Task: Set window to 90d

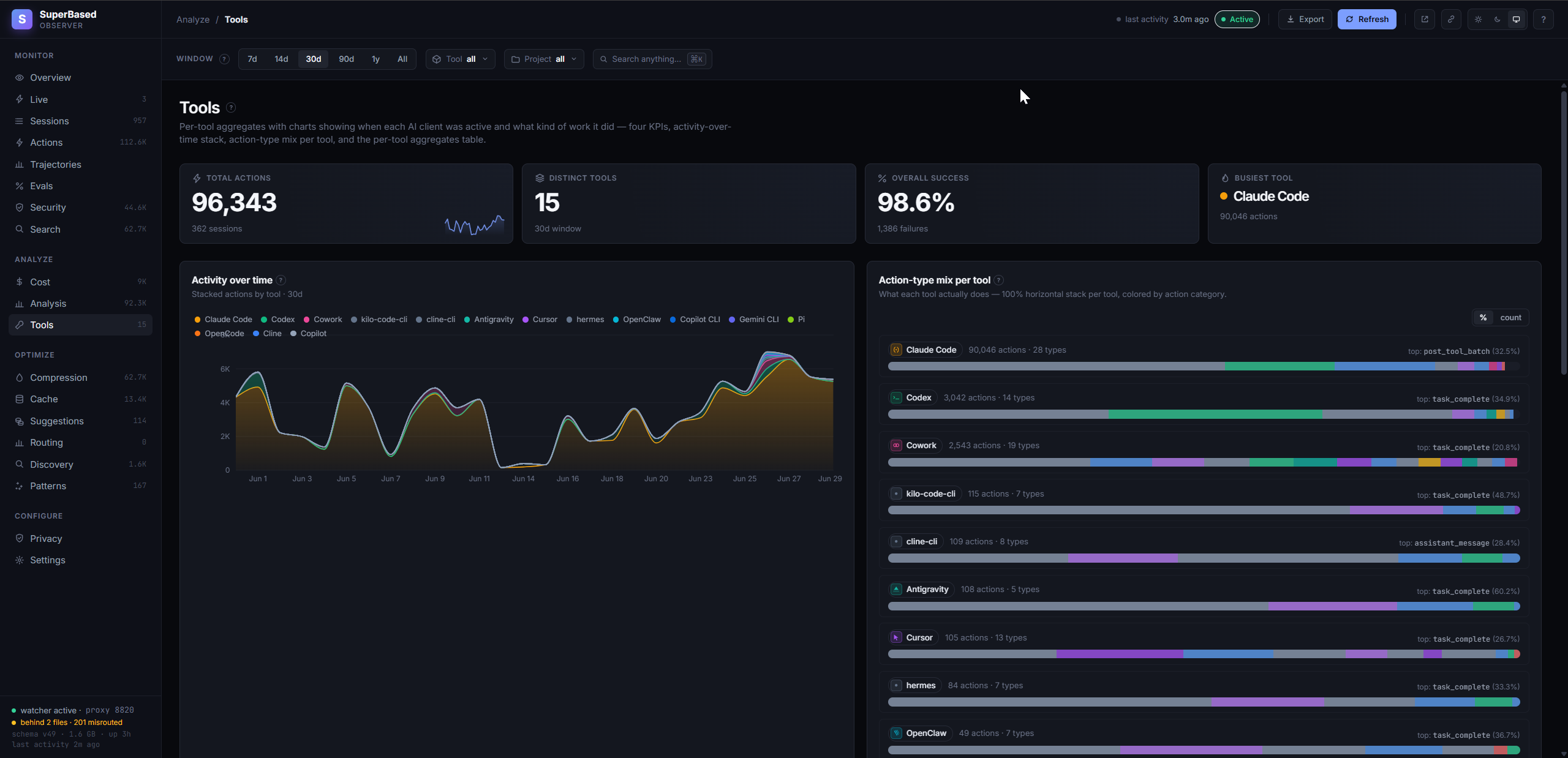Action: 346,59
